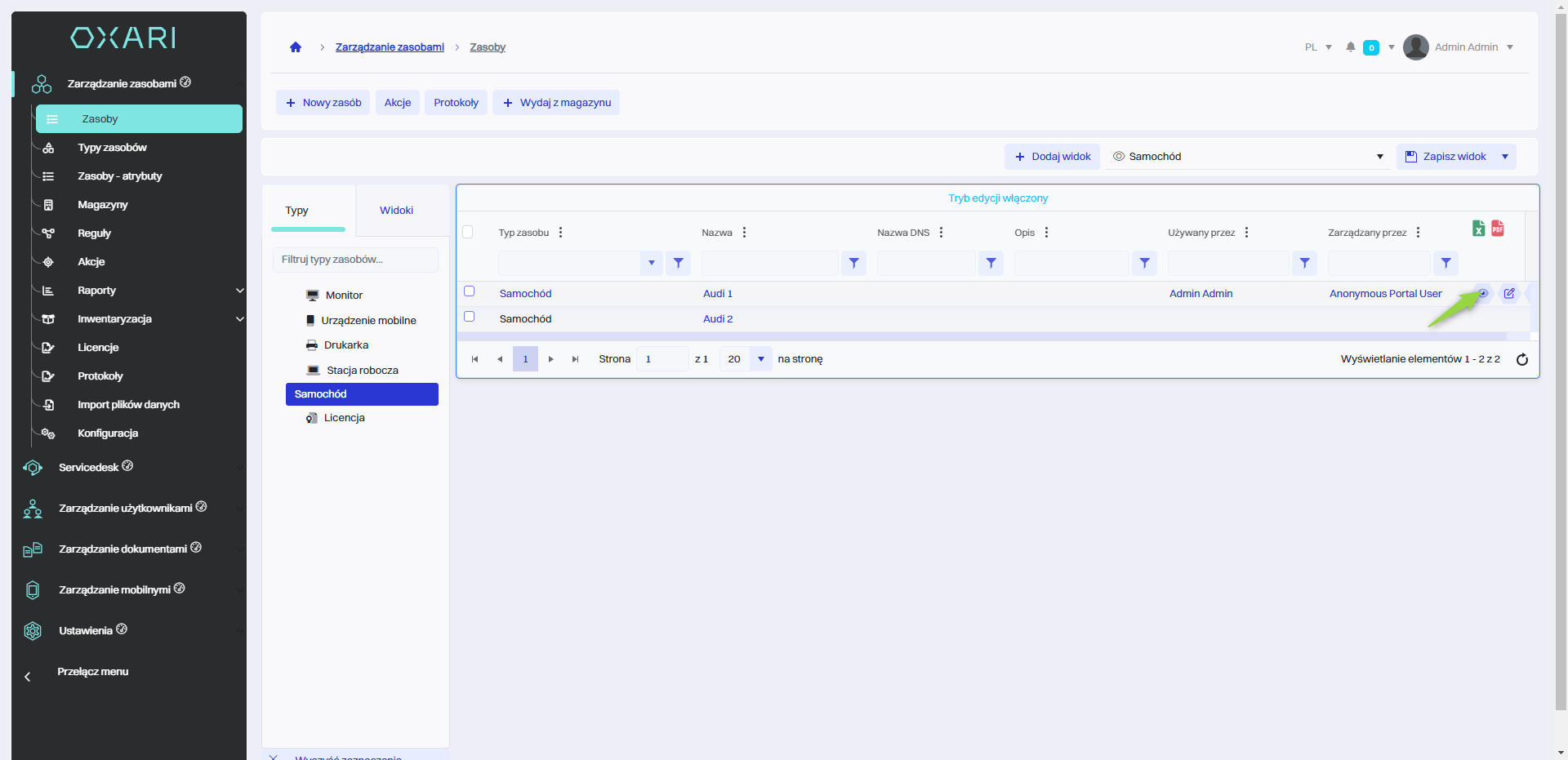Tick the checkbox for Audi 2 row
1568x760 pixels.
pyautogui.click(x=470, y=317)
